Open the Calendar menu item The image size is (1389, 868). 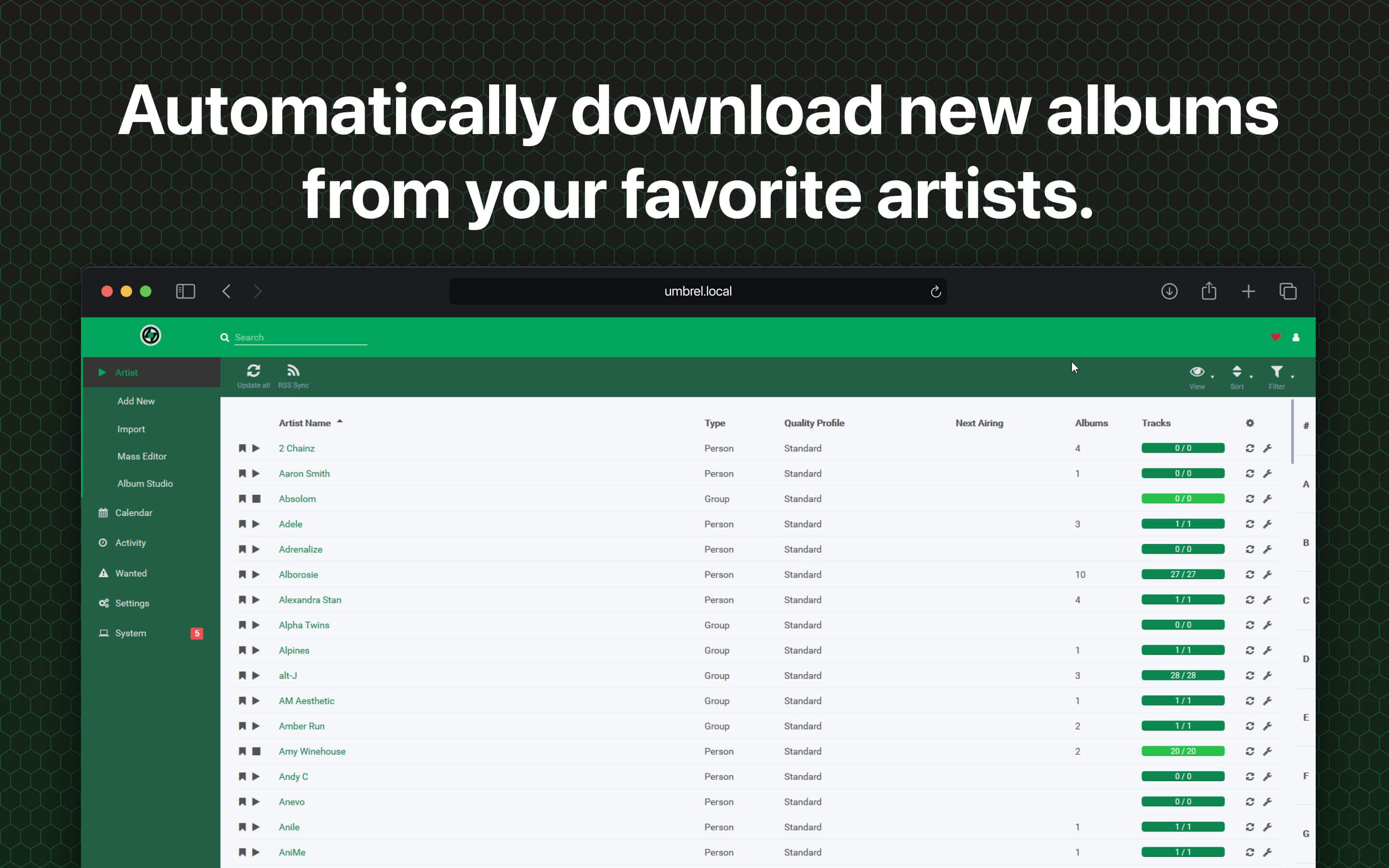(x=134, y=513)
